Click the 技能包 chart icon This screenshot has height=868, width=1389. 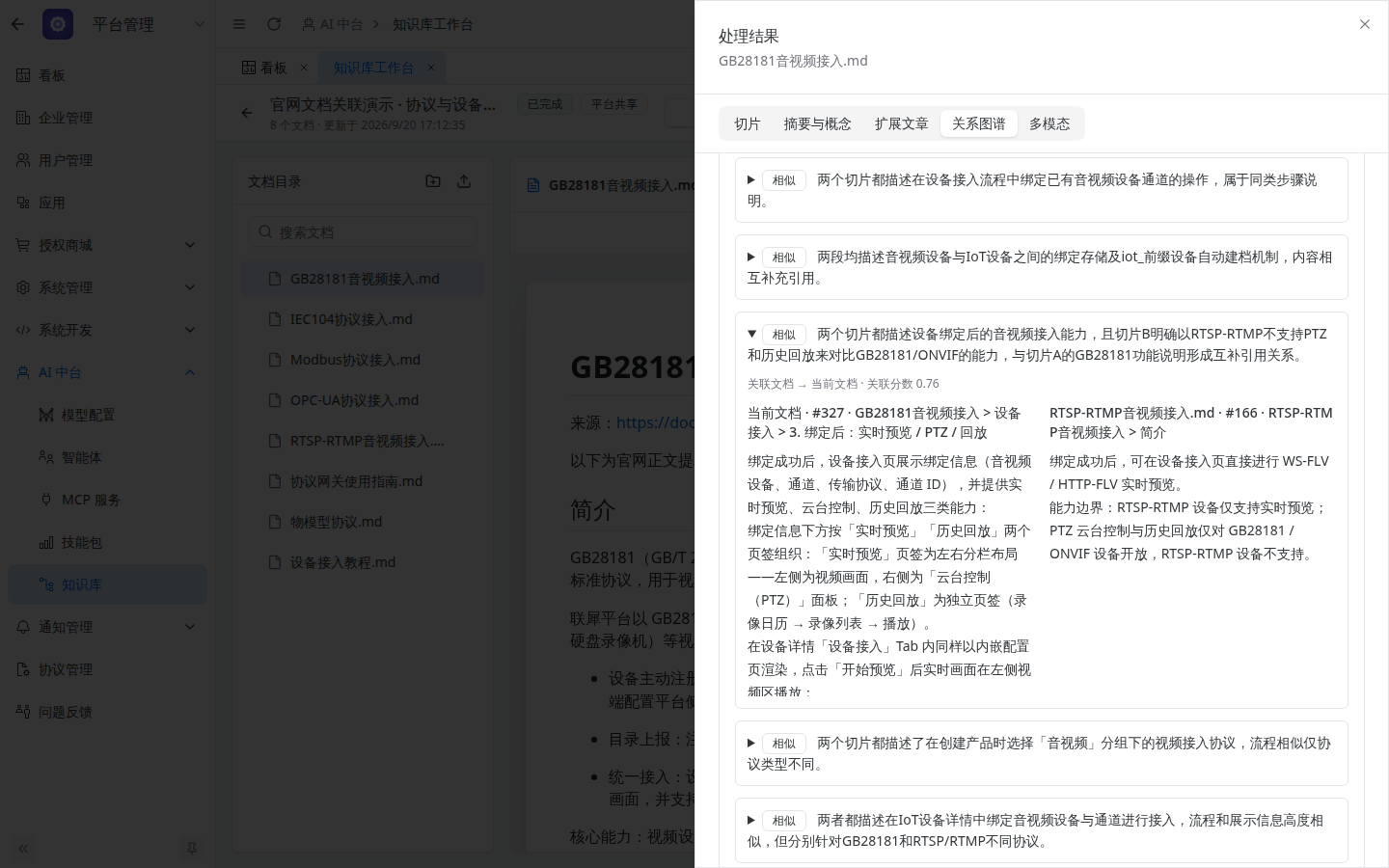pos(46,542)
